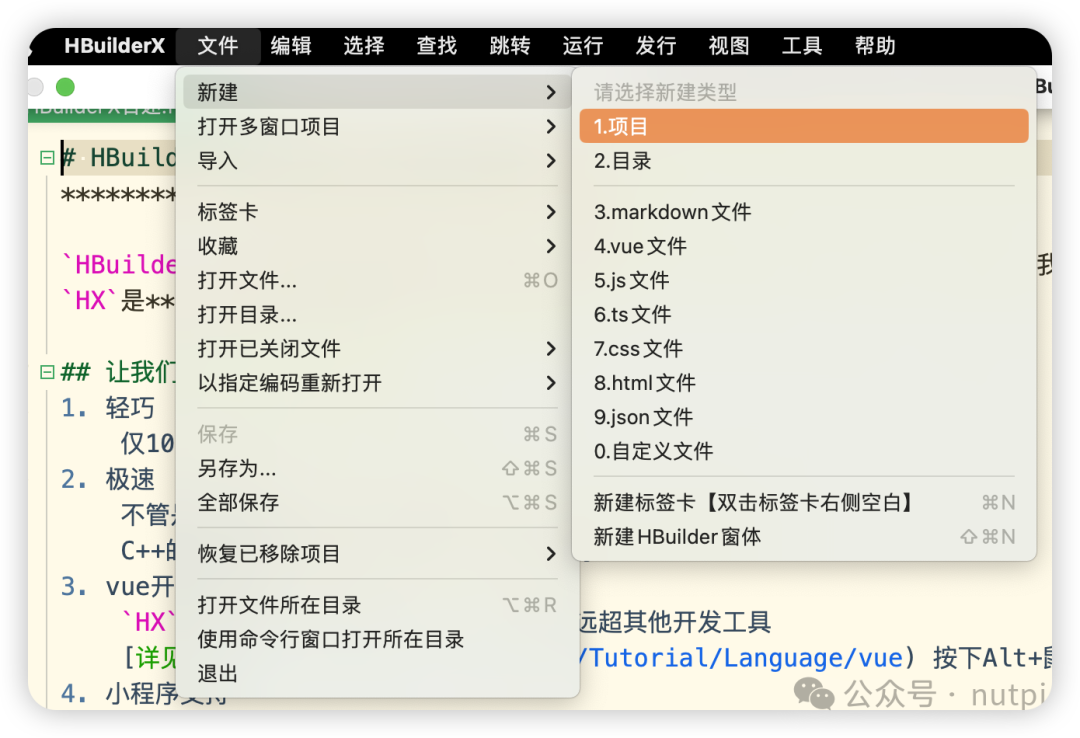Create a 6.ts文件
The width and height of the screenshot is (1080, 738).
pyautogui.click(x=804, y=315)
